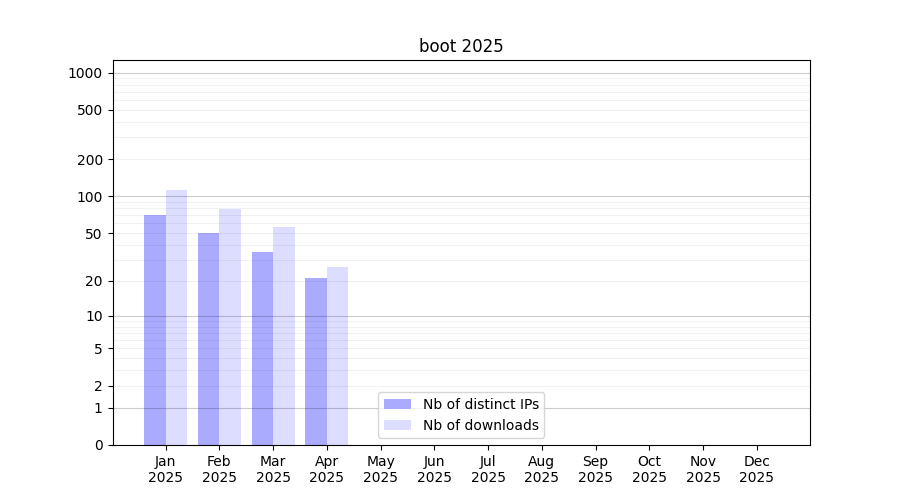Click the 'Jul 2025' x-axis label

(x=488, y=469)
